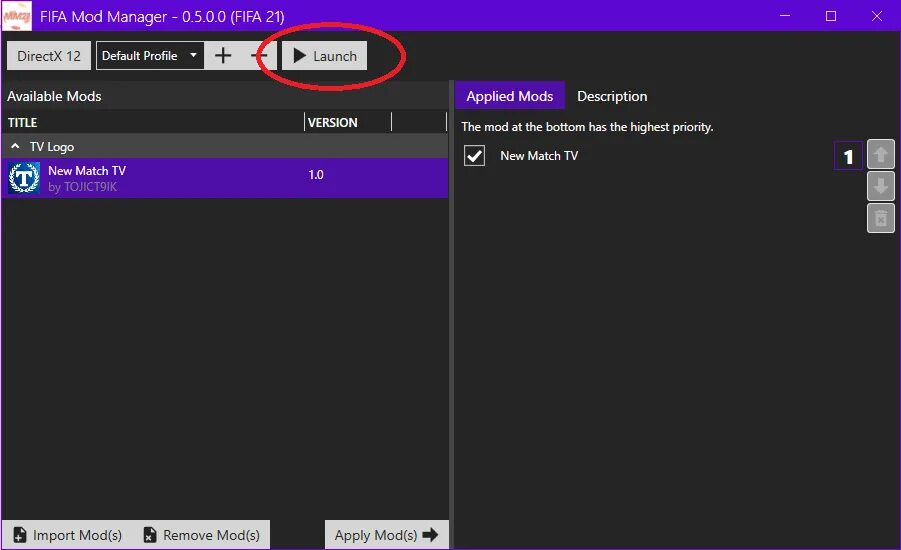Click Remove Mod(s) button
This screenshot has width=901, height=550.
tap(202, 535)
